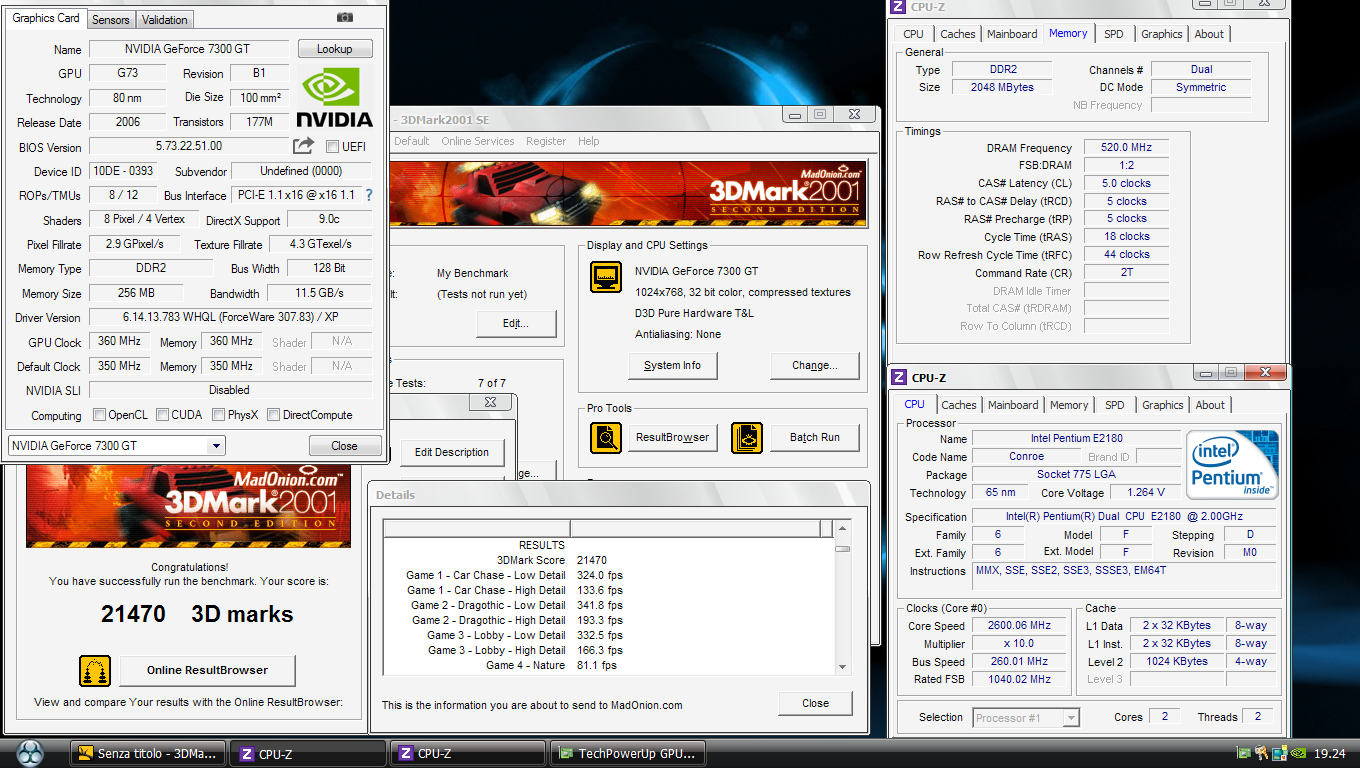
Task: Click the Online ResultBrowser button
Action: pos(207,670)
